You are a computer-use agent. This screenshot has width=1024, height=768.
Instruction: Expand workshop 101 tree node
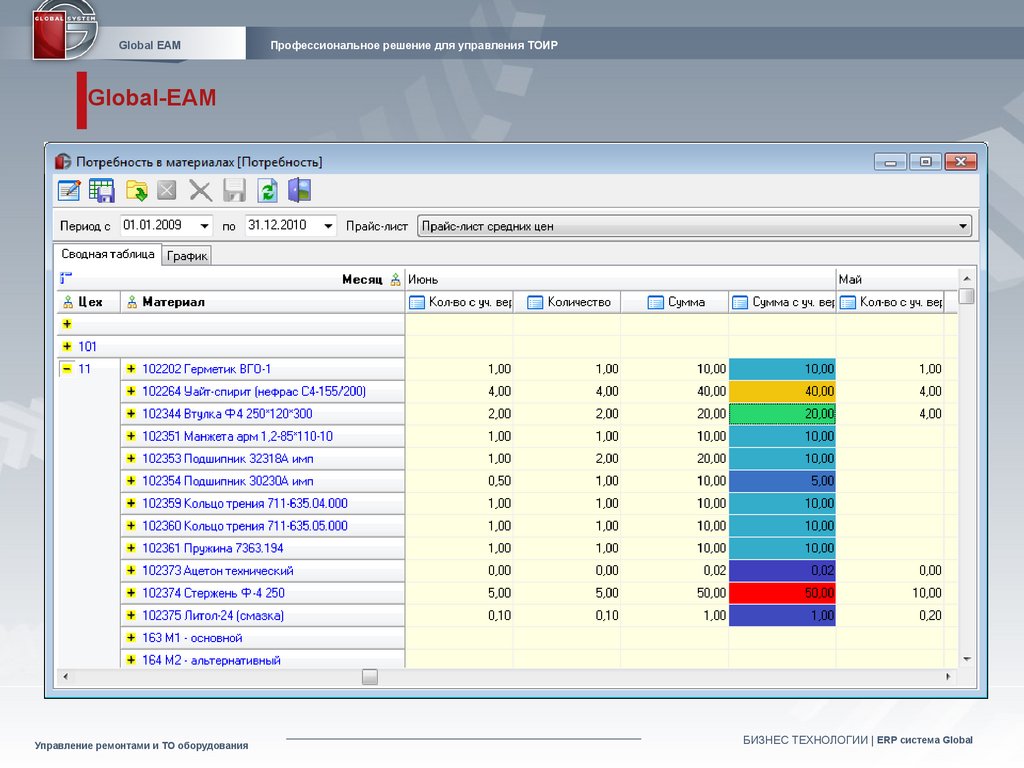tap(67, 347)
